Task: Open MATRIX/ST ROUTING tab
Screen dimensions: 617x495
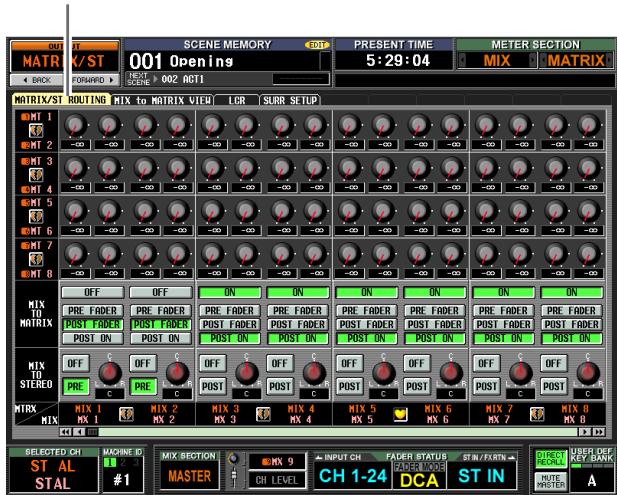Action: pos(61,100)
